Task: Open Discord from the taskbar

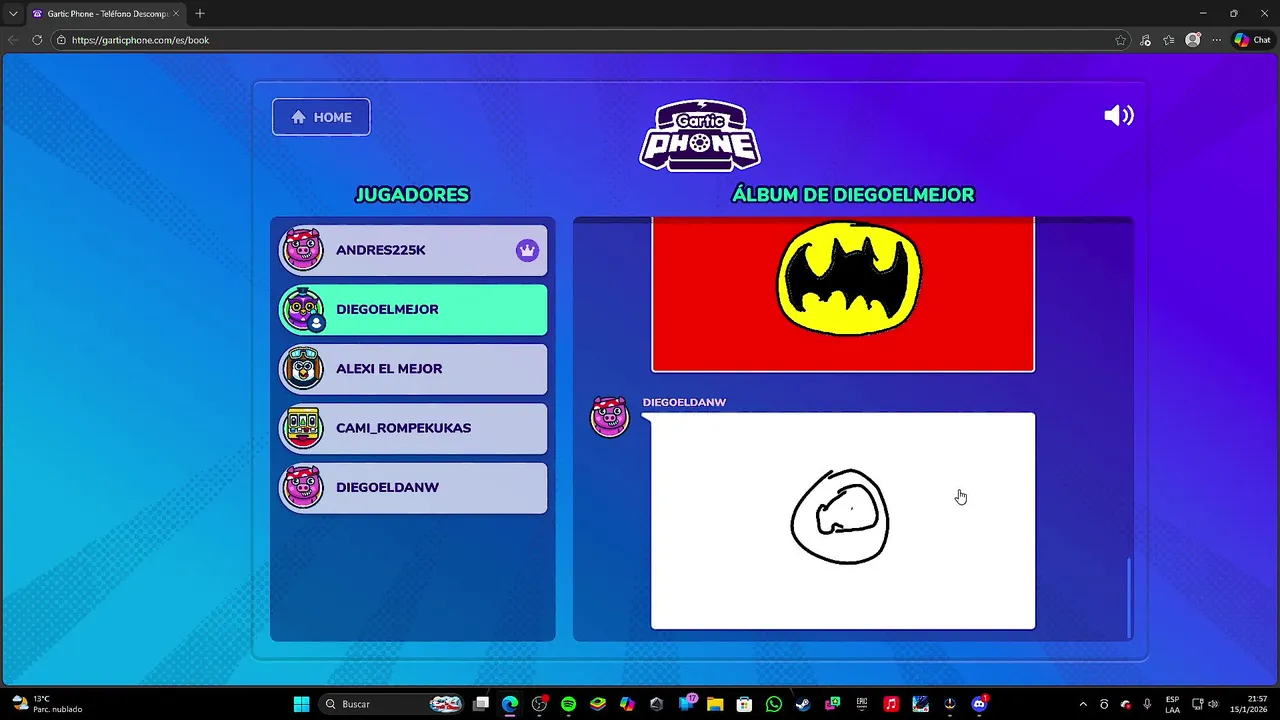Action: 979,704
